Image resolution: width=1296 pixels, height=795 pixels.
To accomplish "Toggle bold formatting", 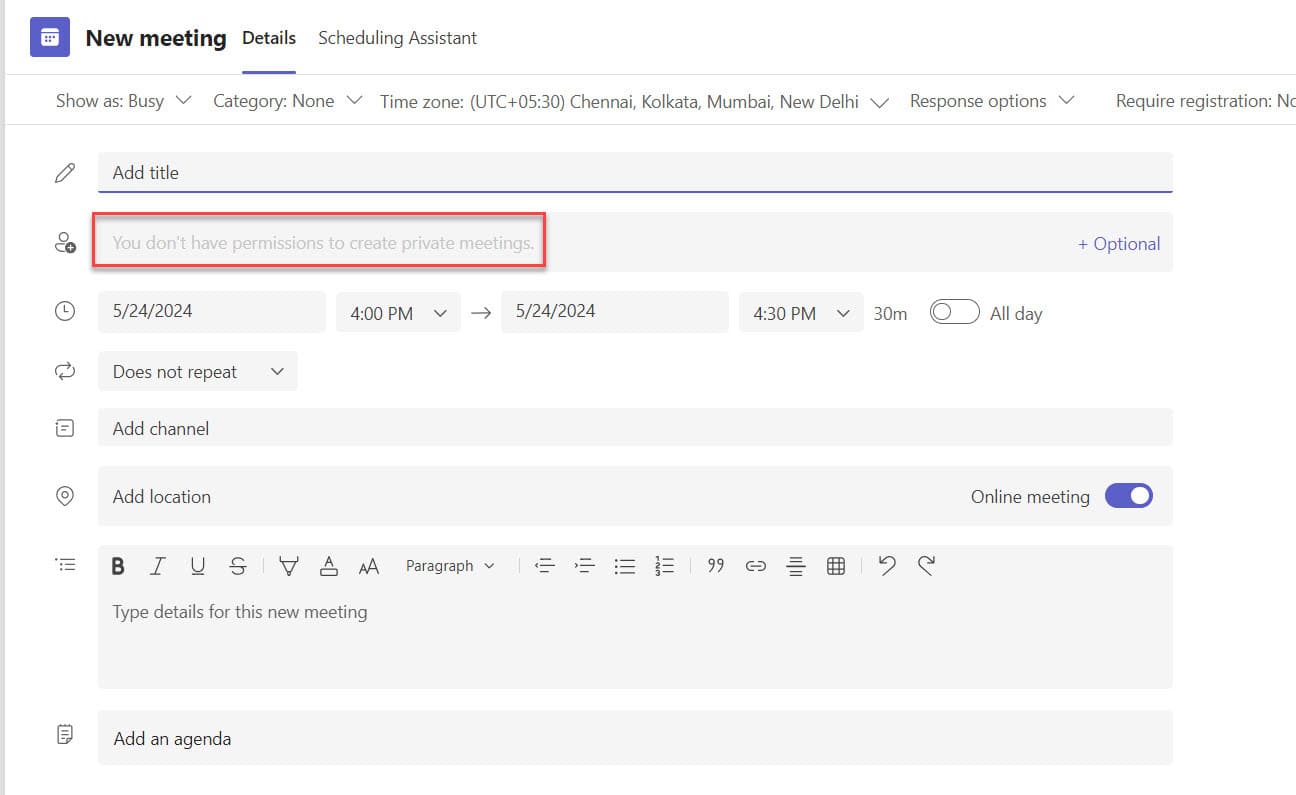I will pos(118,566).
